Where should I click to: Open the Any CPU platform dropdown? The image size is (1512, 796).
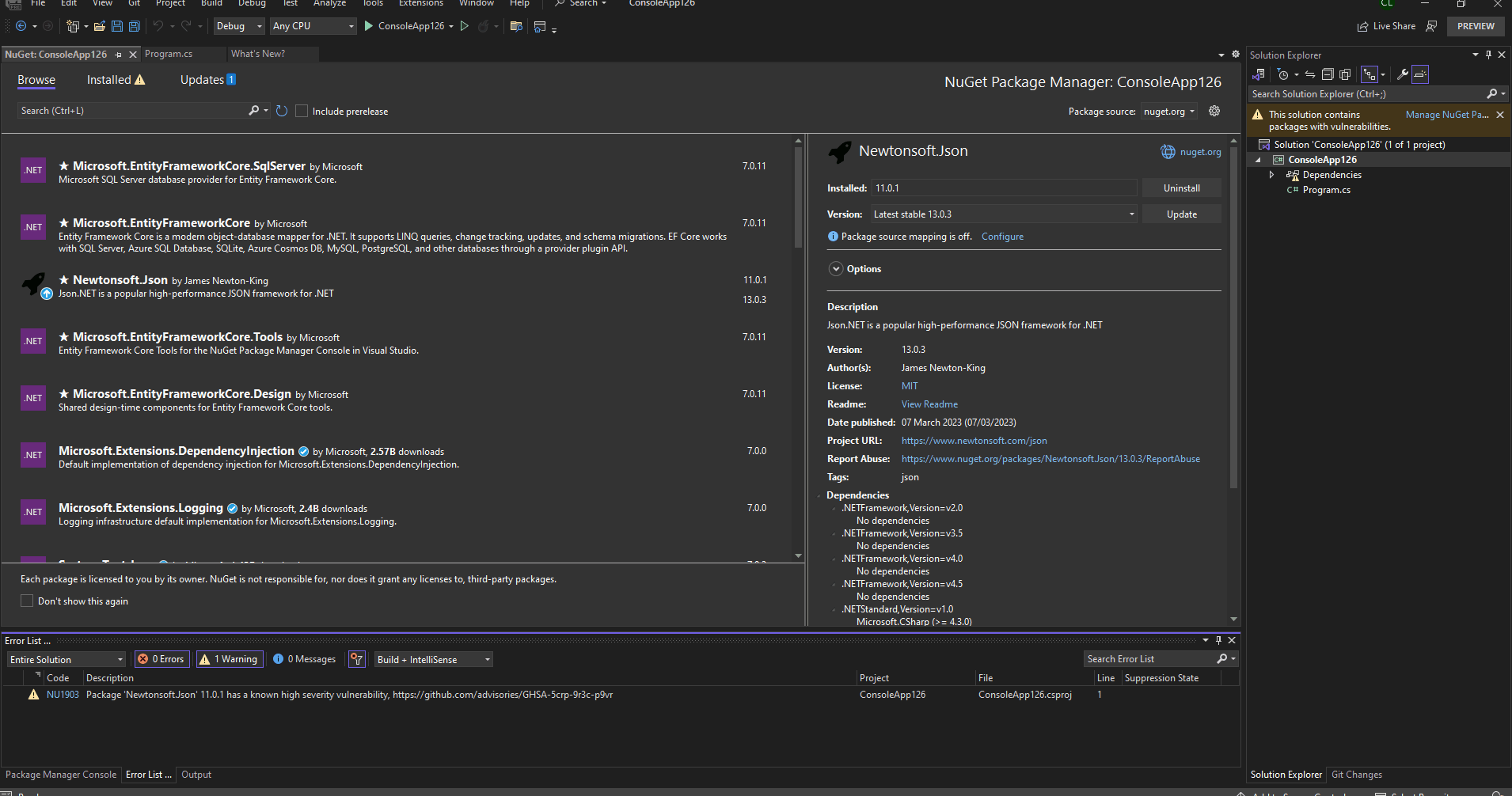(313, 26)
